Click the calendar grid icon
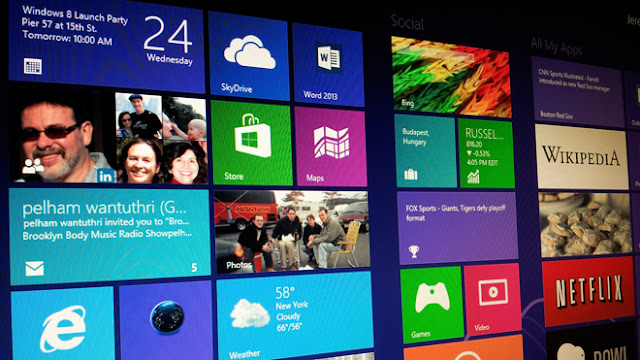Image resolution: width=640 pixels, height=360 pixels. tap(33, 66)
